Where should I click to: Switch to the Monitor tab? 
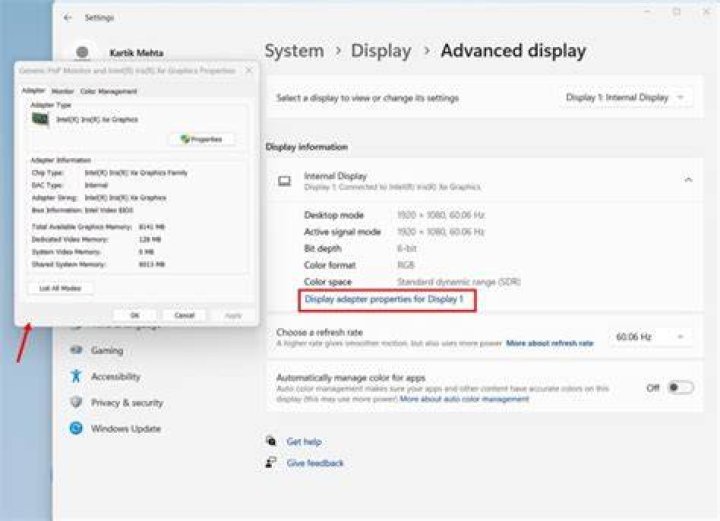point(62,91)
